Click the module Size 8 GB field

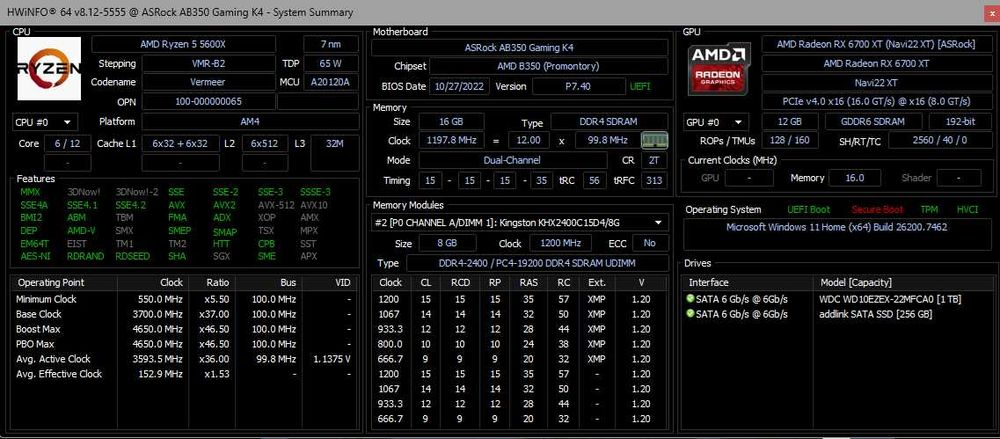click(x=448, y=243)
